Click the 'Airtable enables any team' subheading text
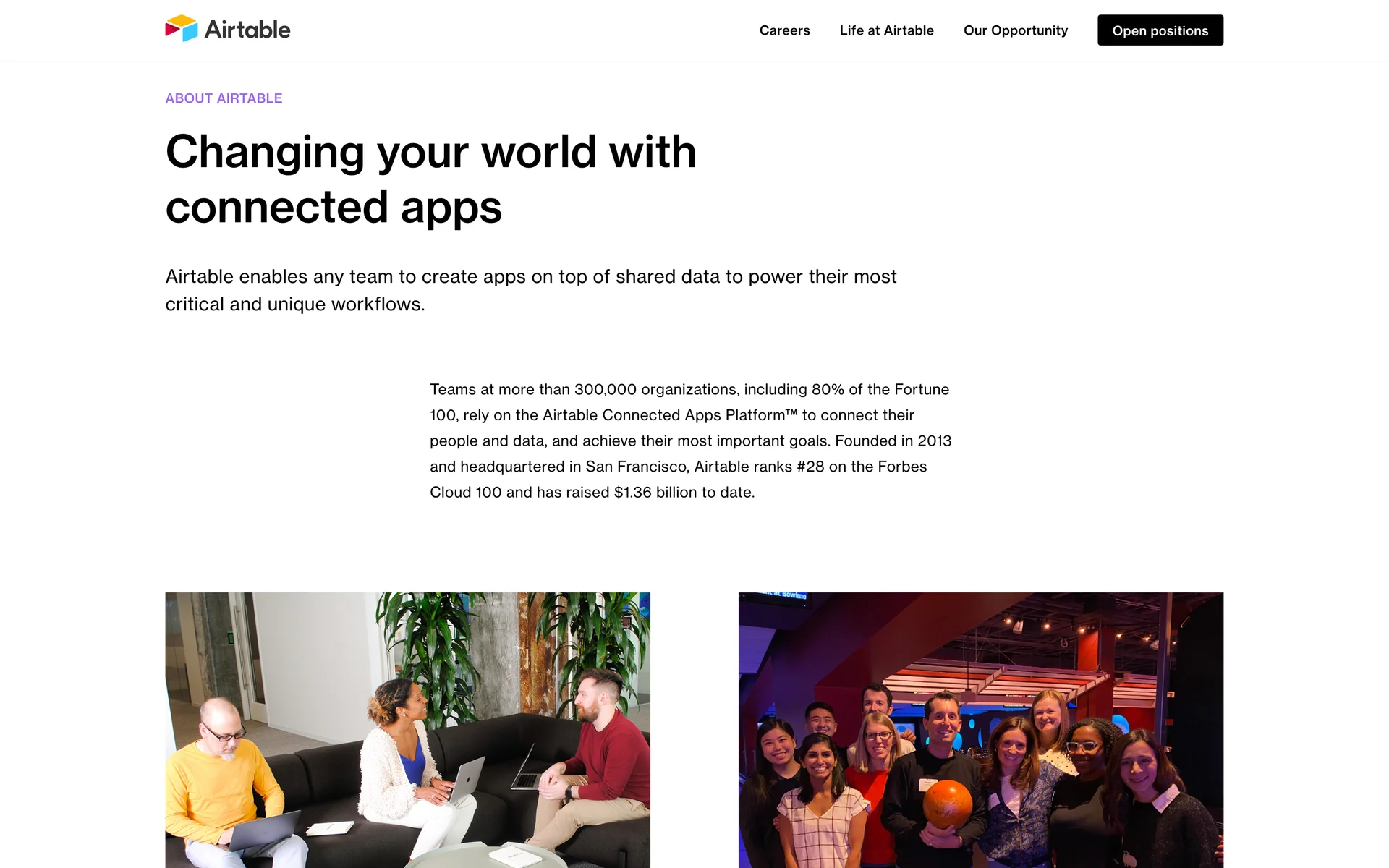1389x868 pixels. pos(531,290)
